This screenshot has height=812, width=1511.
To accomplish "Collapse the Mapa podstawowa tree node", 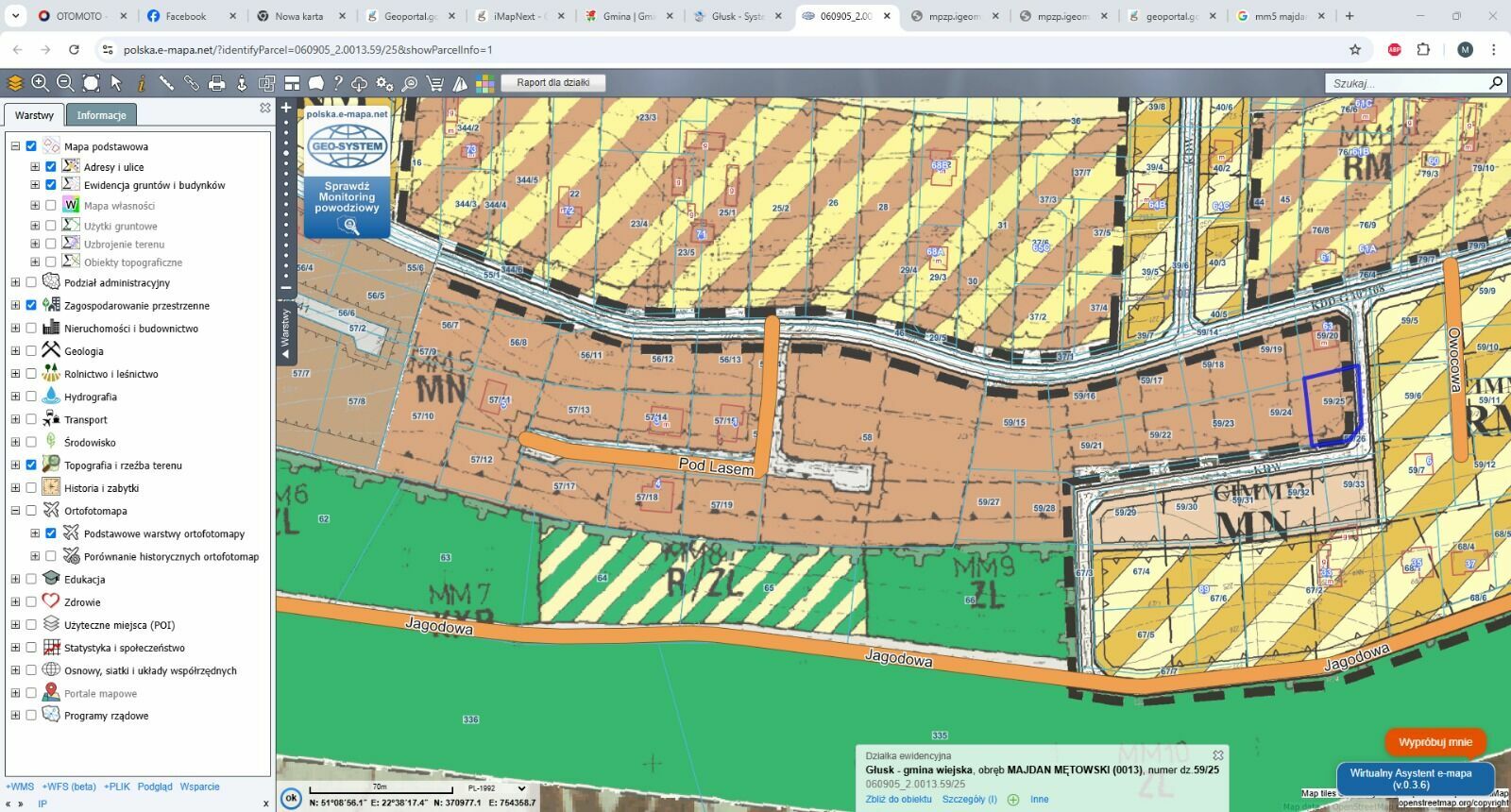I will click(15, 146).
